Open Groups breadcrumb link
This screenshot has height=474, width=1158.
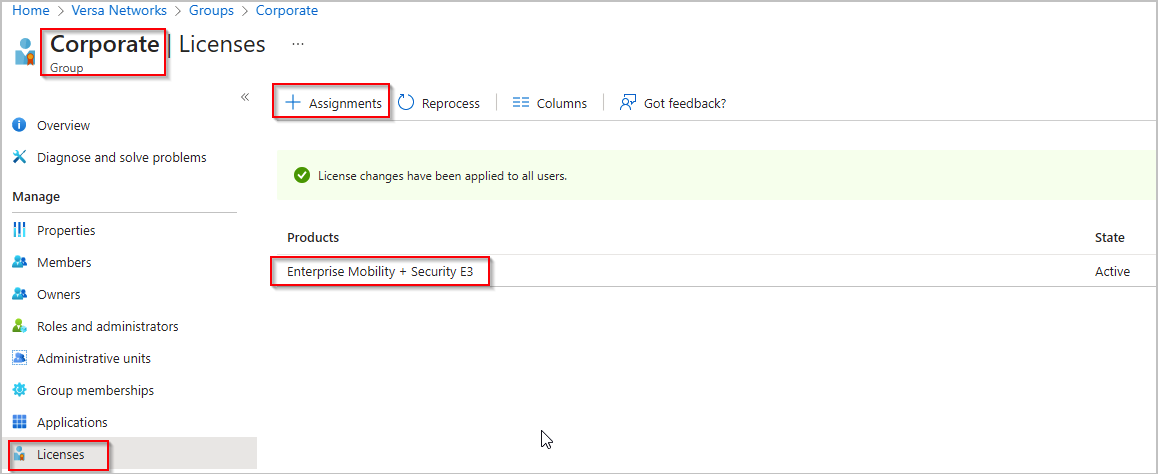click(x=210, y=11)
